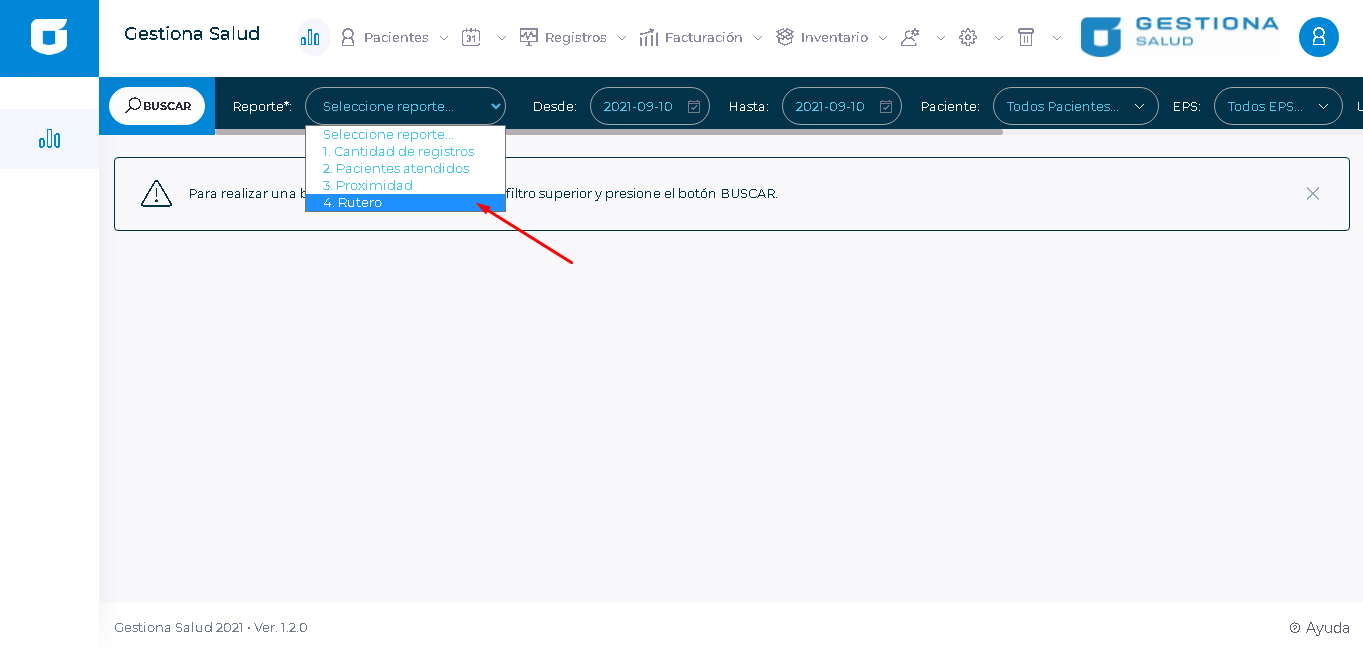Expand the Paciente 'Todos Pacientes' dropdown

pyautogui.click(x=1075, y=106)
